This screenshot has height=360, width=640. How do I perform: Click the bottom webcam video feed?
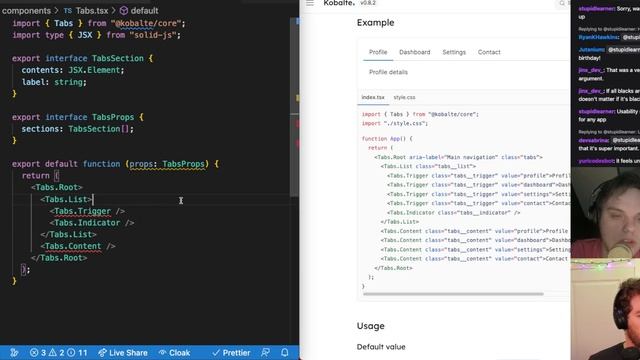tap(605, 309)
